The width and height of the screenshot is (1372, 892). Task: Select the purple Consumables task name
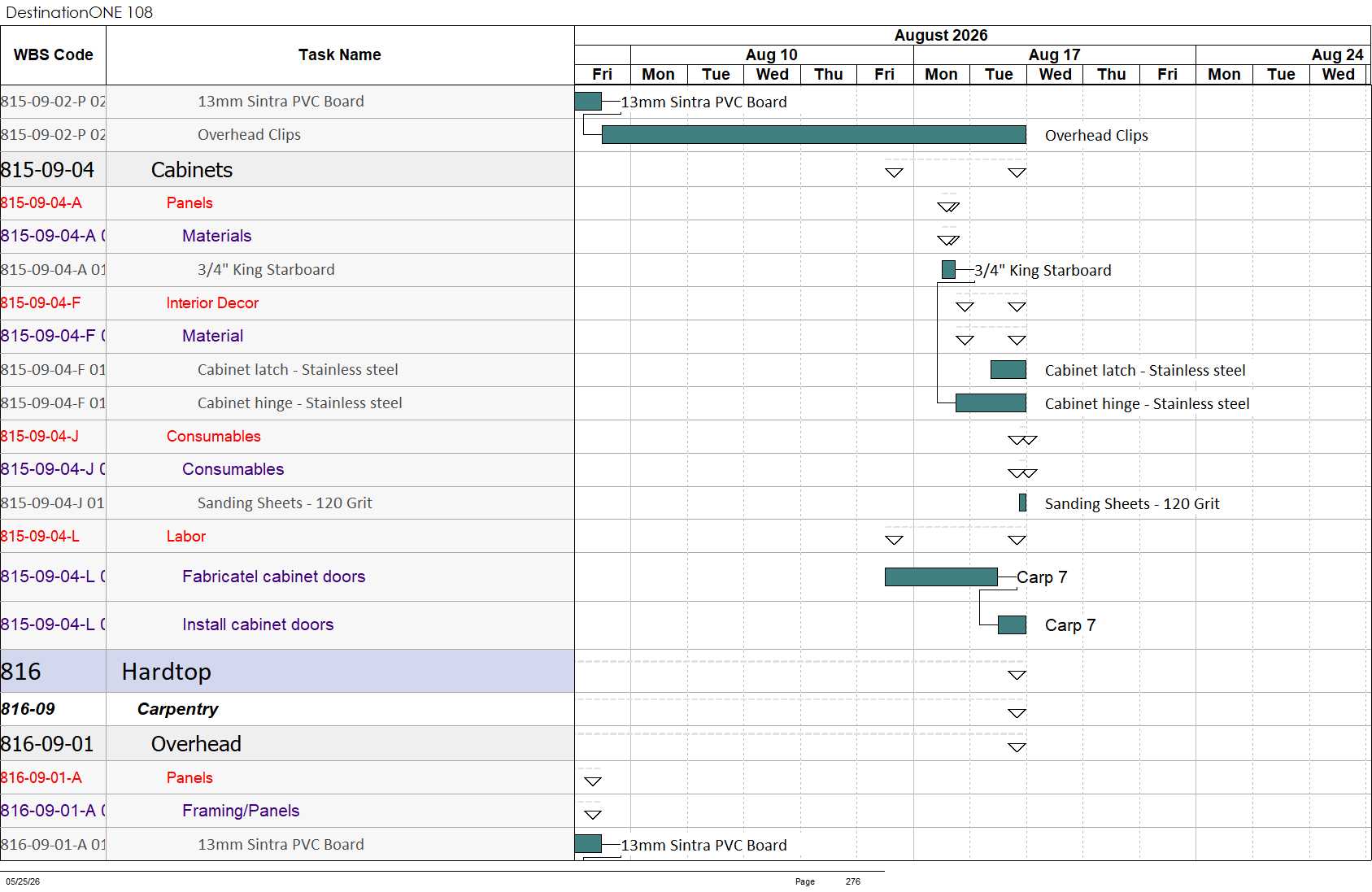click(233, 470)
